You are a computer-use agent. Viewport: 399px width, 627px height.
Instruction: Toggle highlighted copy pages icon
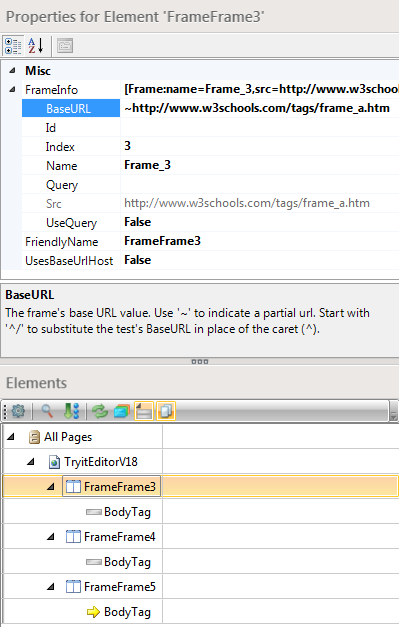click(166, 411)
